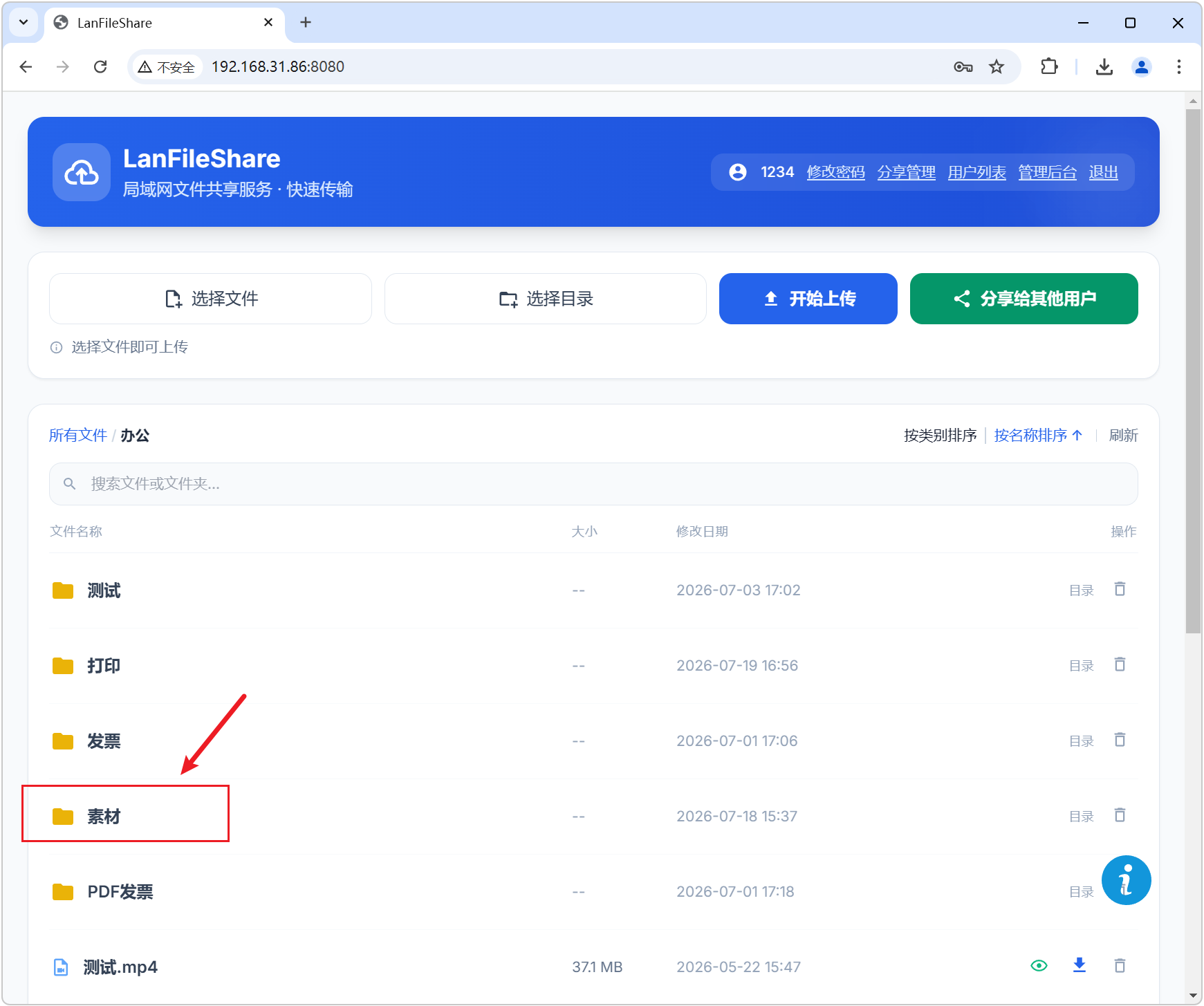1204x1006 pixels.
Task: Bookmark this page with the star icon
Action: 996,66
